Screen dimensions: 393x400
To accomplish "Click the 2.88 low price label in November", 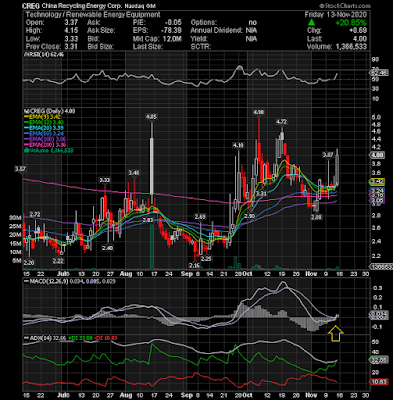I will [316, 217].
